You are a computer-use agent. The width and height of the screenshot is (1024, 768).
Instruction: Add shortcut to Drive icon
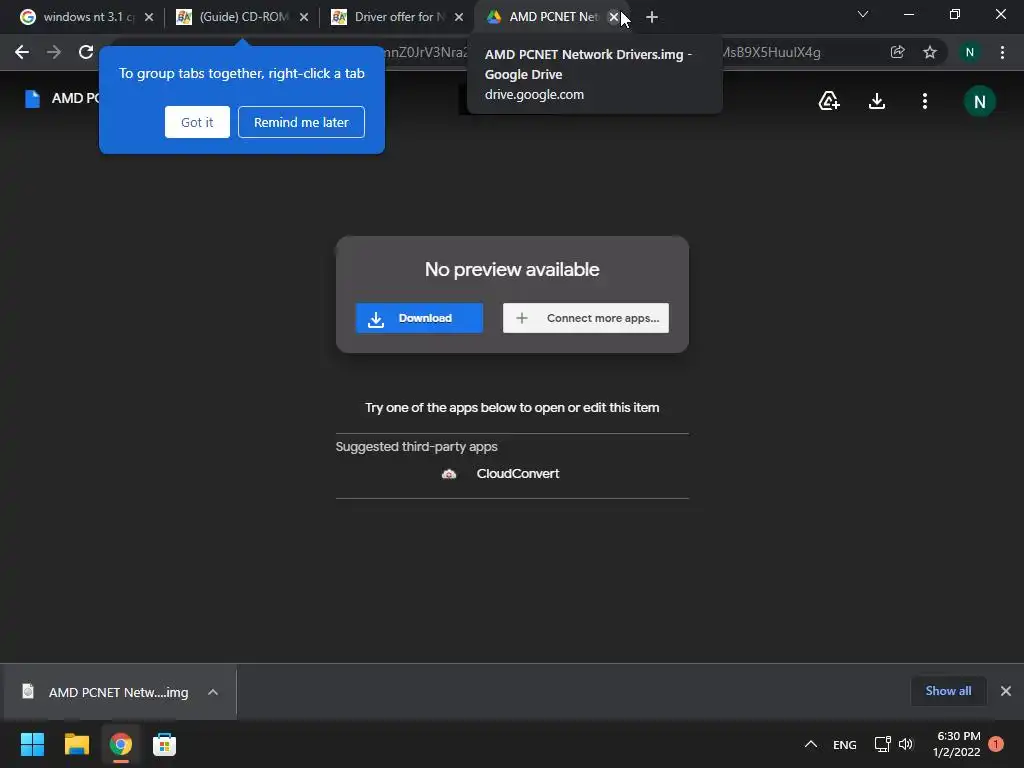[x=829, y=101]
